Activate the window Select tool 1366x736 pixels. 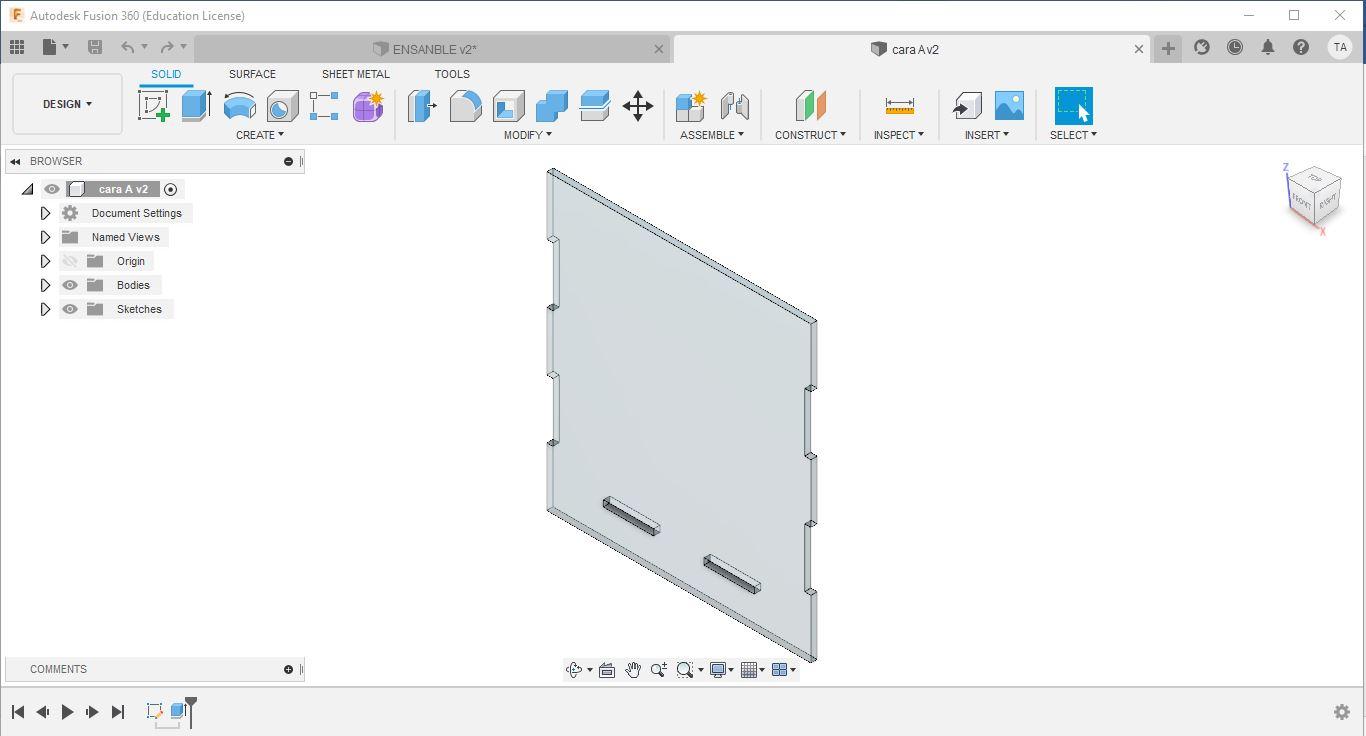point(1073,106)
